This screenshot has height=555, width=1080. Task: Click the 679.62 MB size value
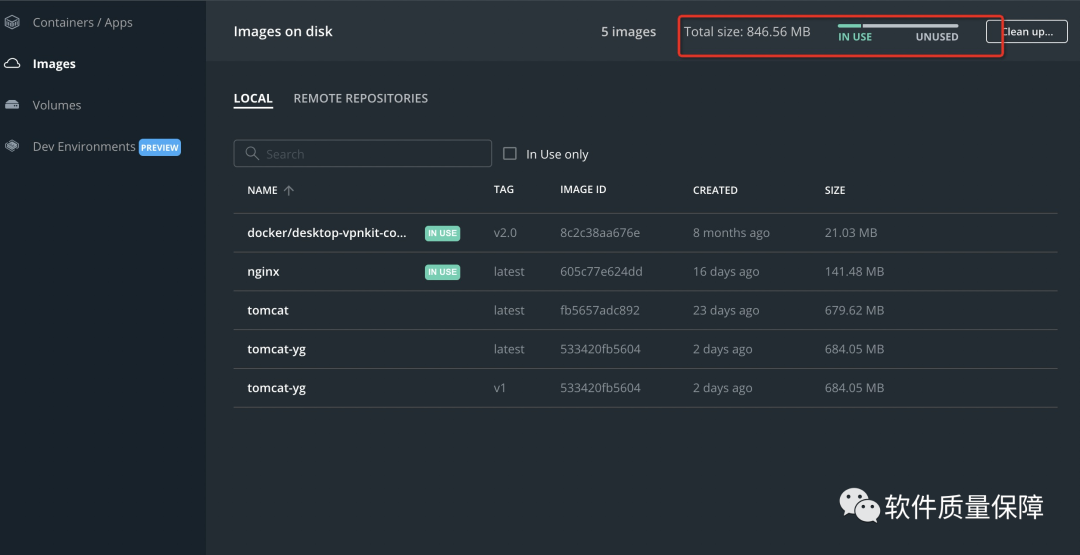(854, 311)
